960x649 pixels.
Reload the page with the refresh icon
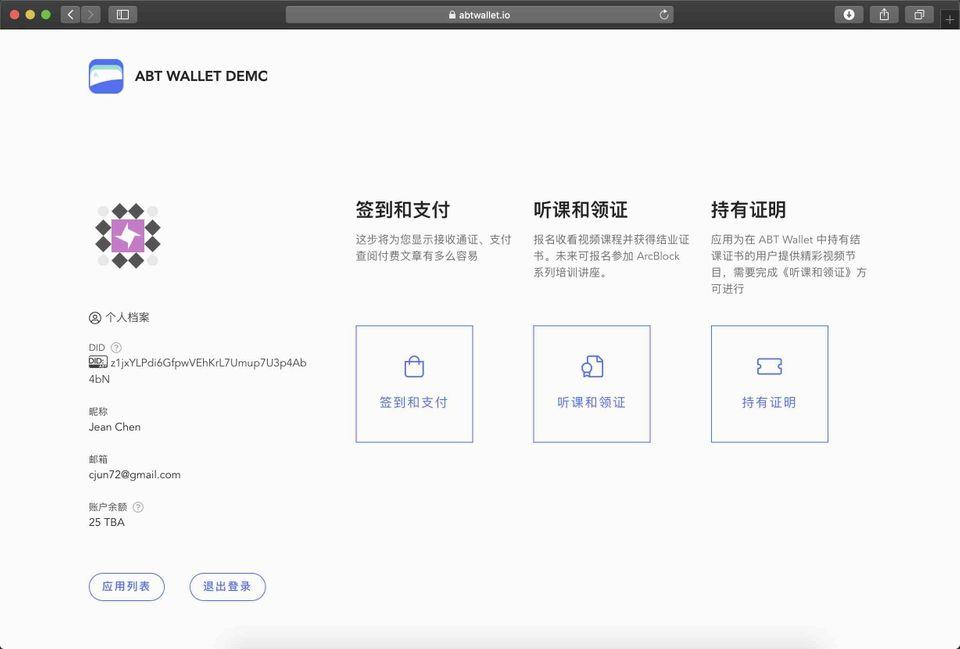pyautogui.click(x=664, y=15)
